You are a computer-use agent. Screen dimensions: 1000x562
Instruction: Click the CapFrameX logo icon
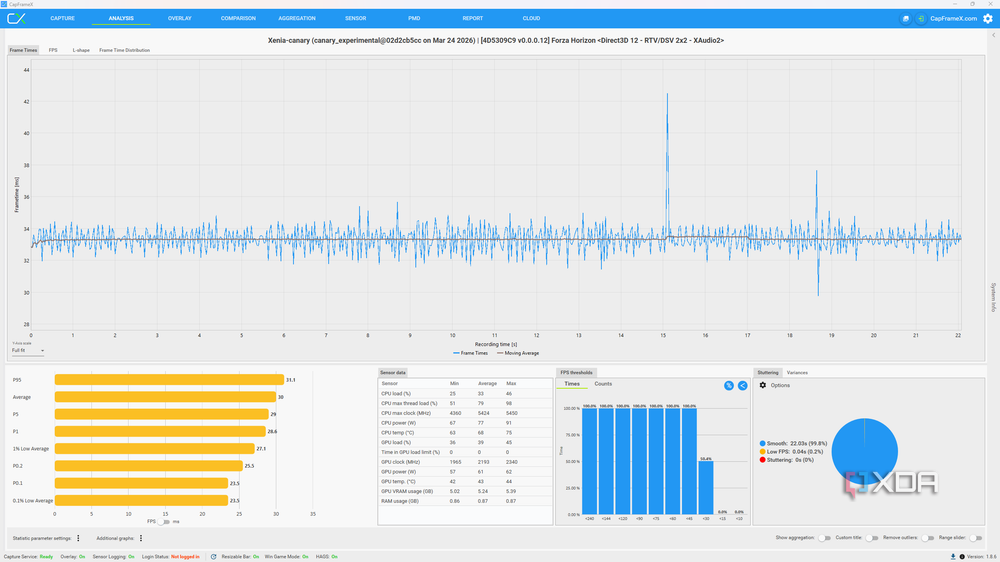click(x=16, y=18)
